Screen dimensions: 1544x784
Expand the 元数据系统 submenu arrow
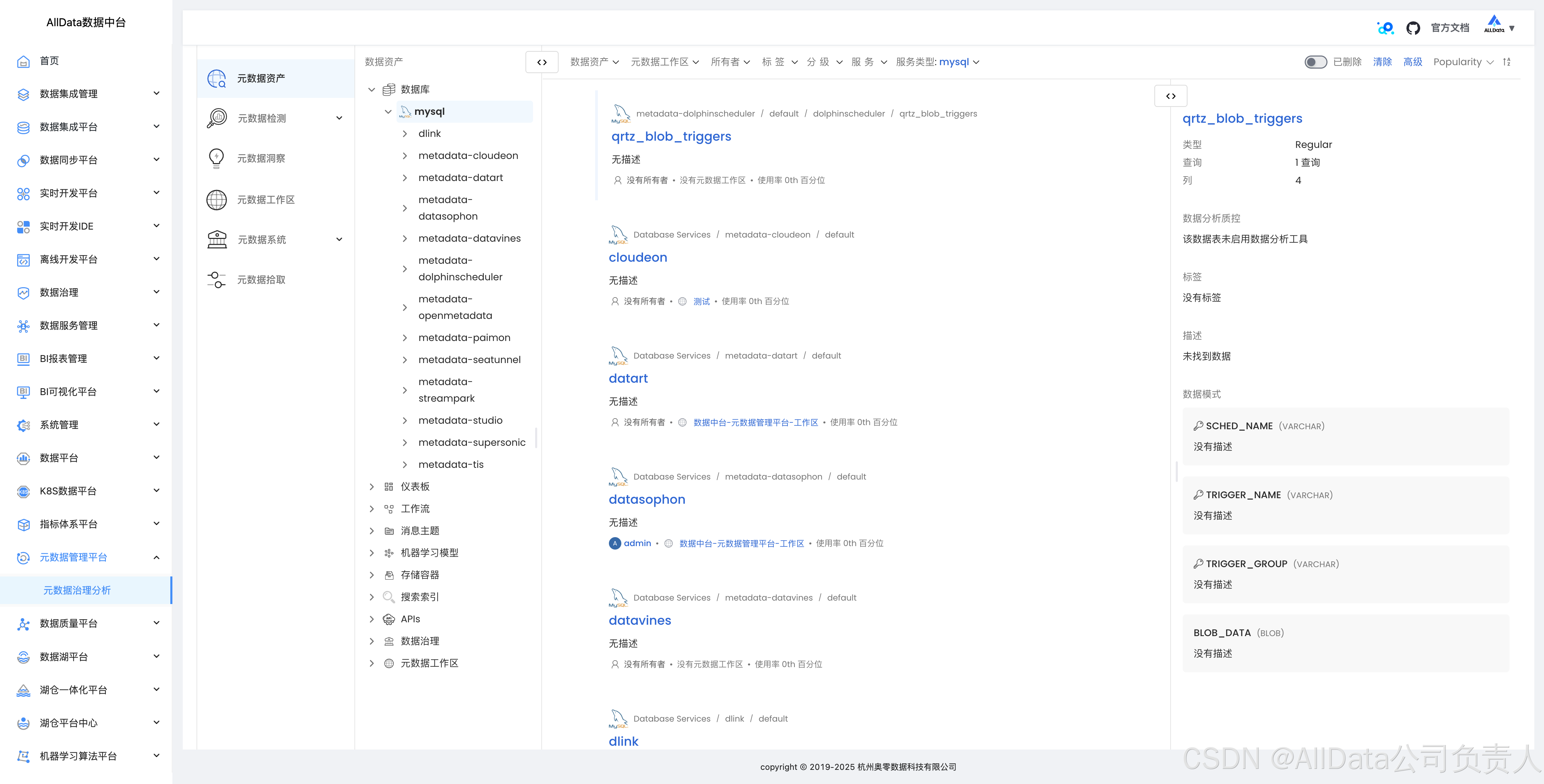339,239
